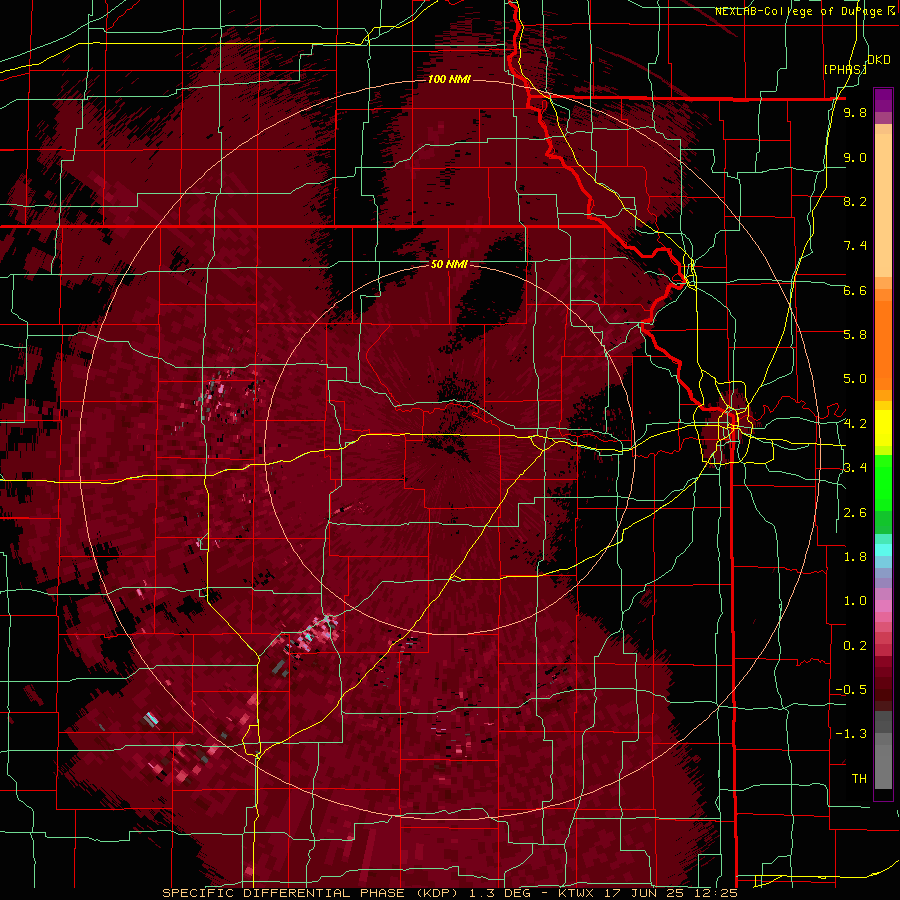Click the 7.4 value on the color scale
Screen dimensions: 900x900
[x=855, y=246]
